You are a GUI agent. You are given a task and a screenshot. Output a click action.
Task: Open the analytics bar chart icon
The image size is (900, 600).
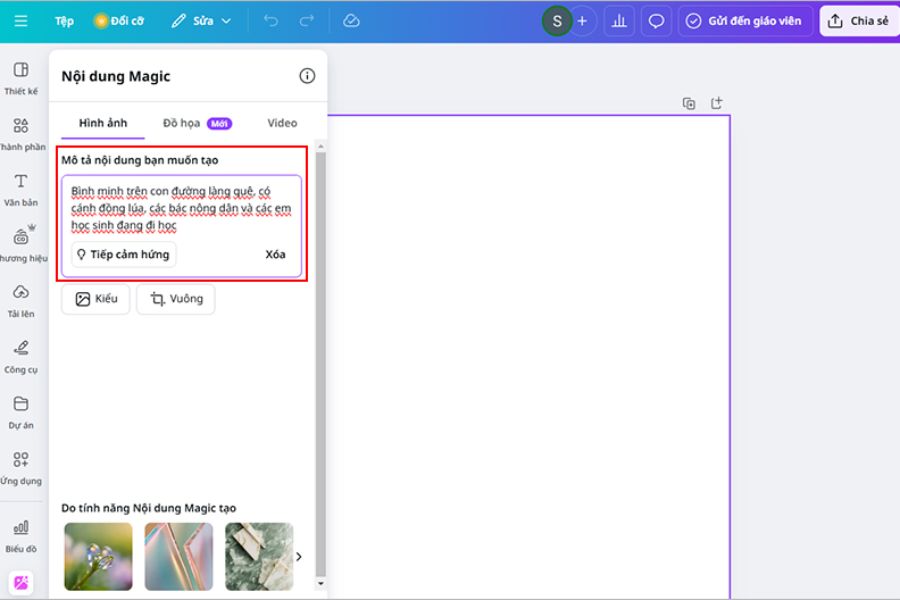tap(619, 21)
